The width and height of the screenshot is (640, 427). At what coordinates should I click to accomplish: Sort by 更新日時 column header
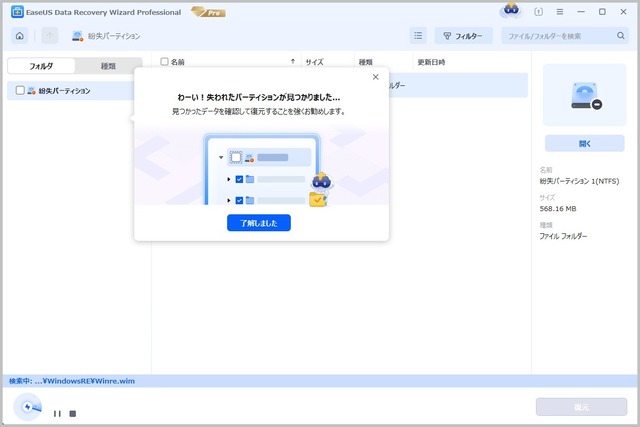(x=431, y=62)
